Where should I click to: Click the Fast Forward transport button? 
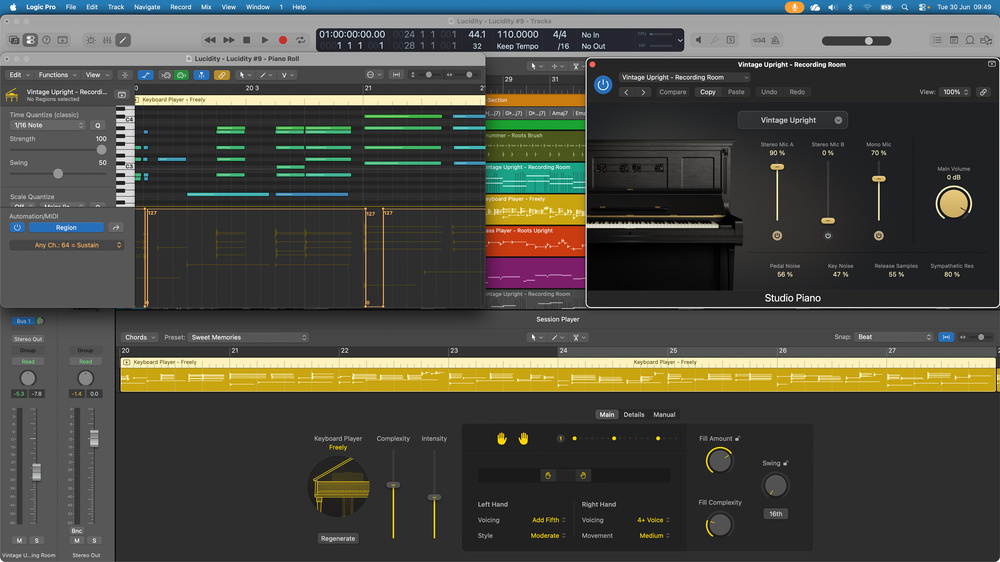(228, 40)
